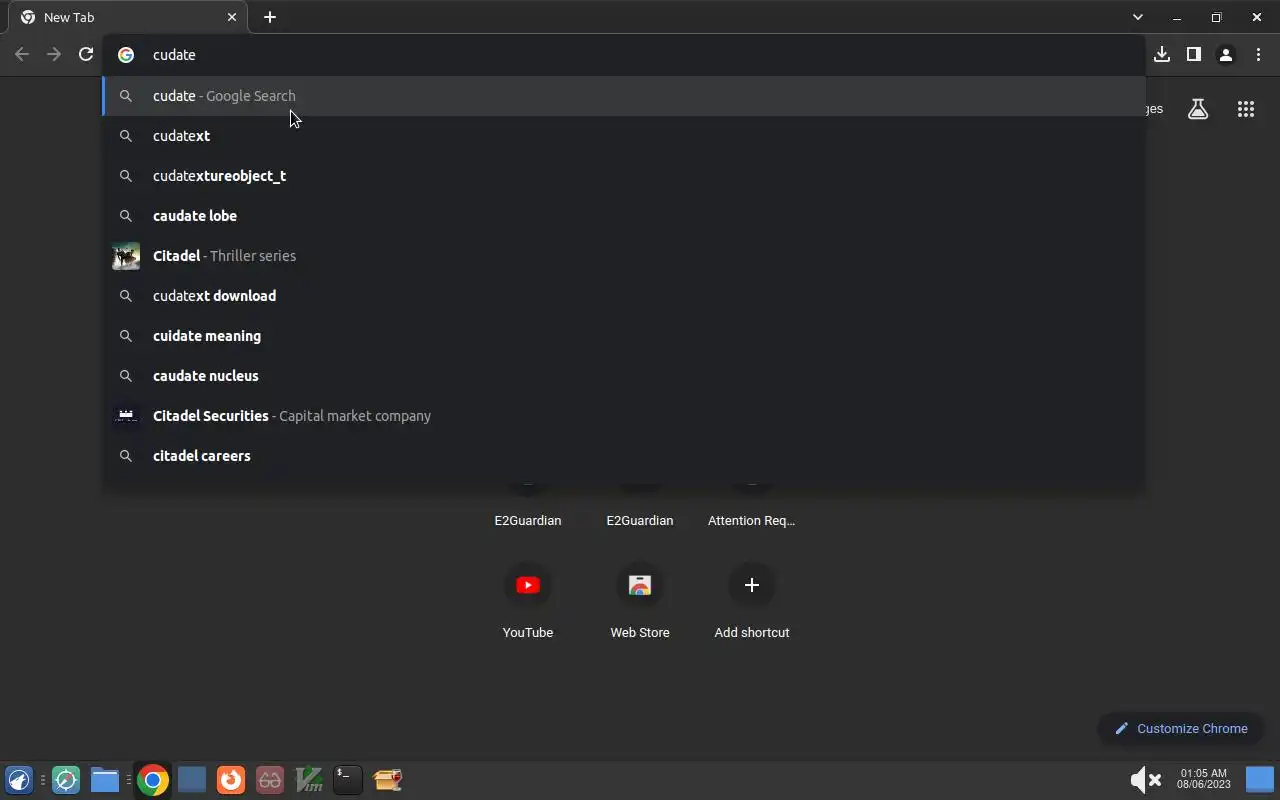Image resolution: width=1280 pixels, height=800 pixels.
Task: Open the Google apps grid
Action: 1246,110
